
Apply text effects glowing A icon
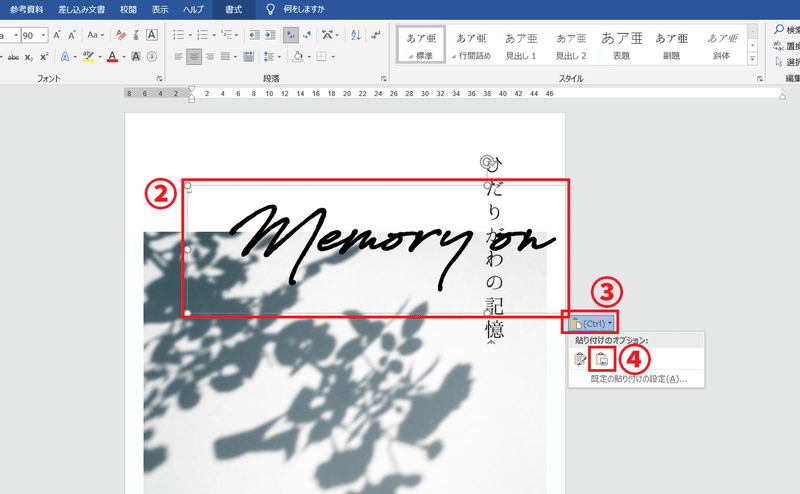point(65,56)
